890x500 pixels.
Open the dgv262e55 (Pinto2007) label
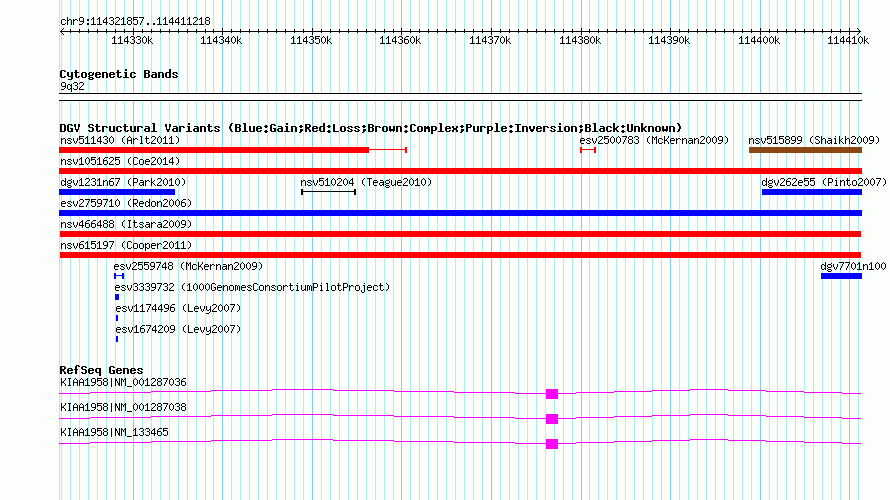pyautogui.click(x=824, y=182)
